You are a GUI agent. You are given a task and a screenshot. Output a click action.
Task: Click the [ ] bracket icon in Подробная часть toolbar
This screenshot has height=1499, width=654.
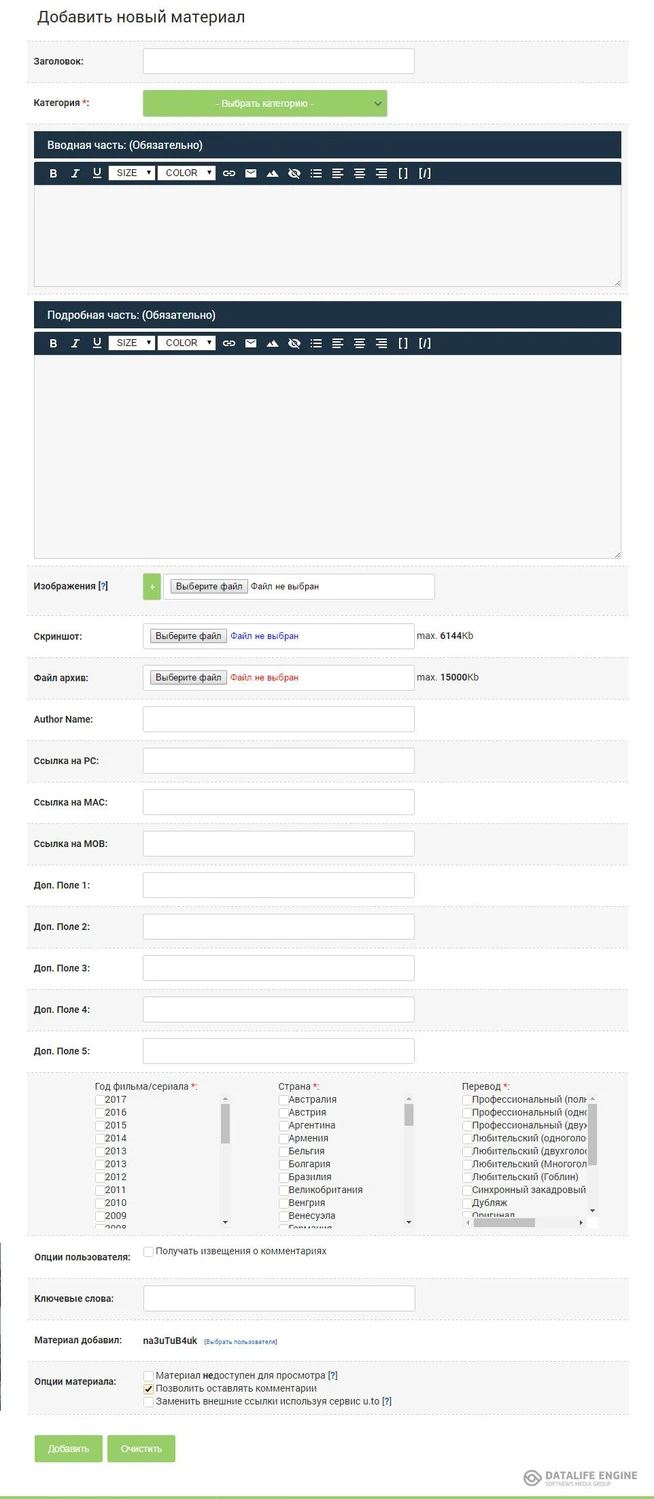[x=403, y=343]
